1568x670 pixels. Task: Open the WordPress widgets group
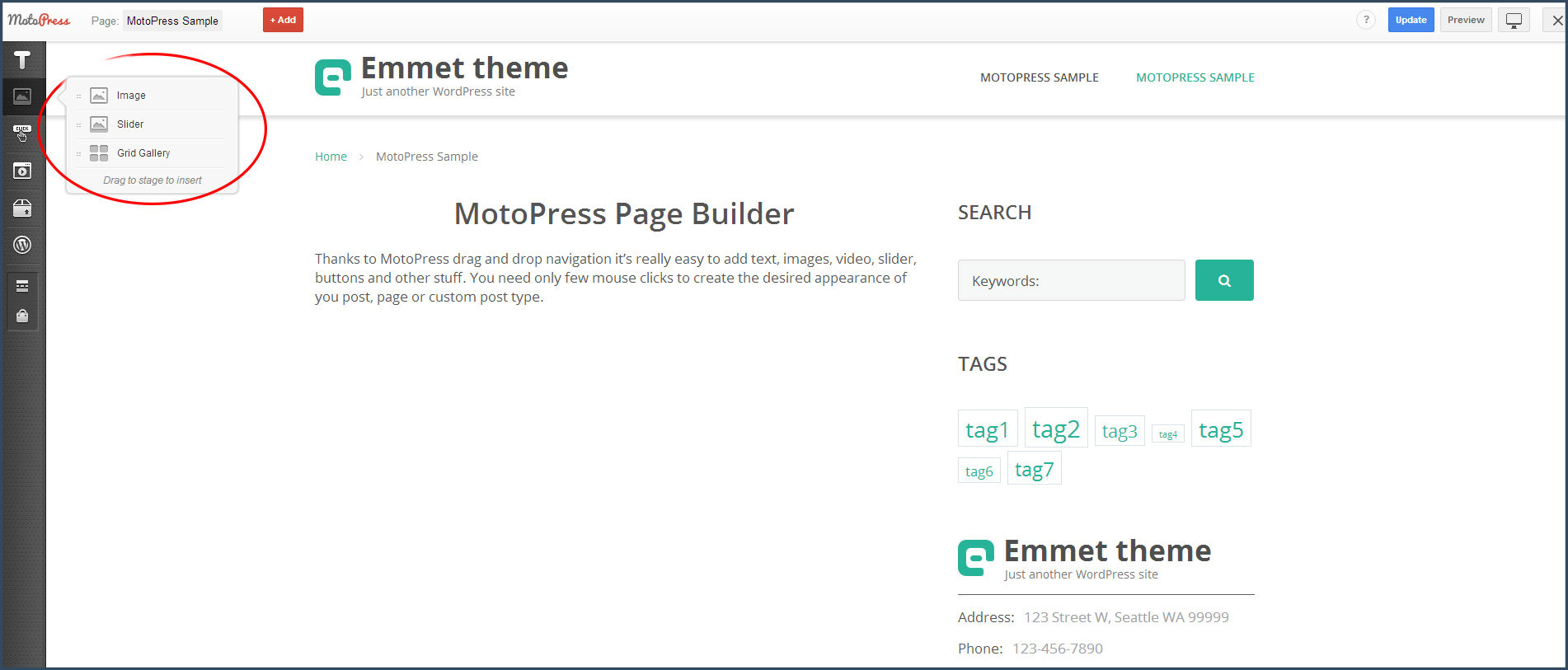coord(22,245)
